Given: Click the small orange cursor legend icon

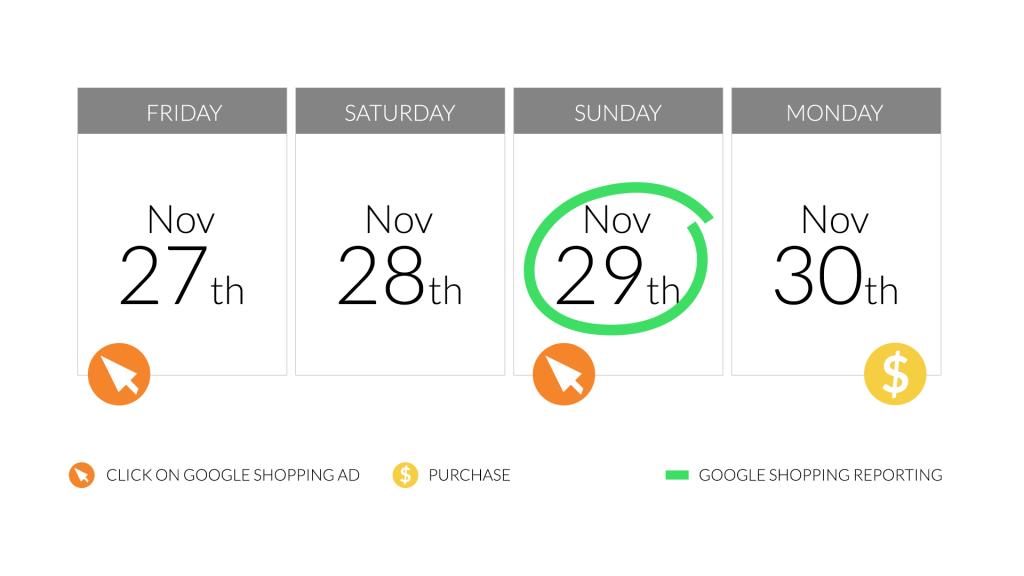Looking at the screenshot, I should coord(82,475).
